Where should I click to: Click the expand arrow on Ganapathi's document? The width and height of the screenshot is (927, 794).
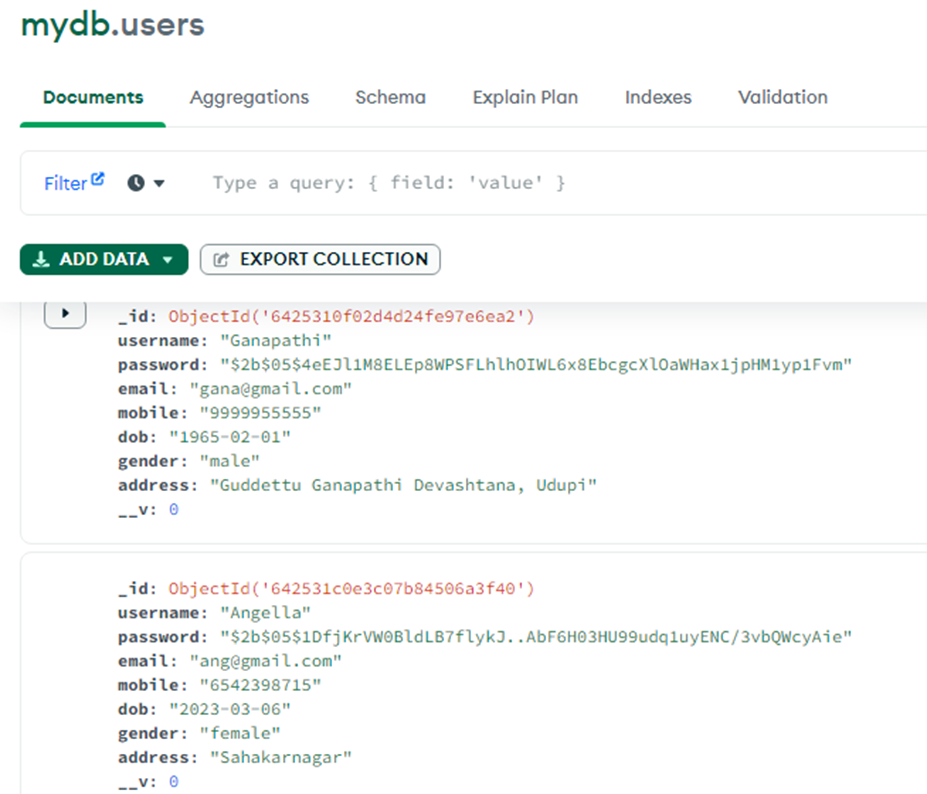[x=64, y=313]
